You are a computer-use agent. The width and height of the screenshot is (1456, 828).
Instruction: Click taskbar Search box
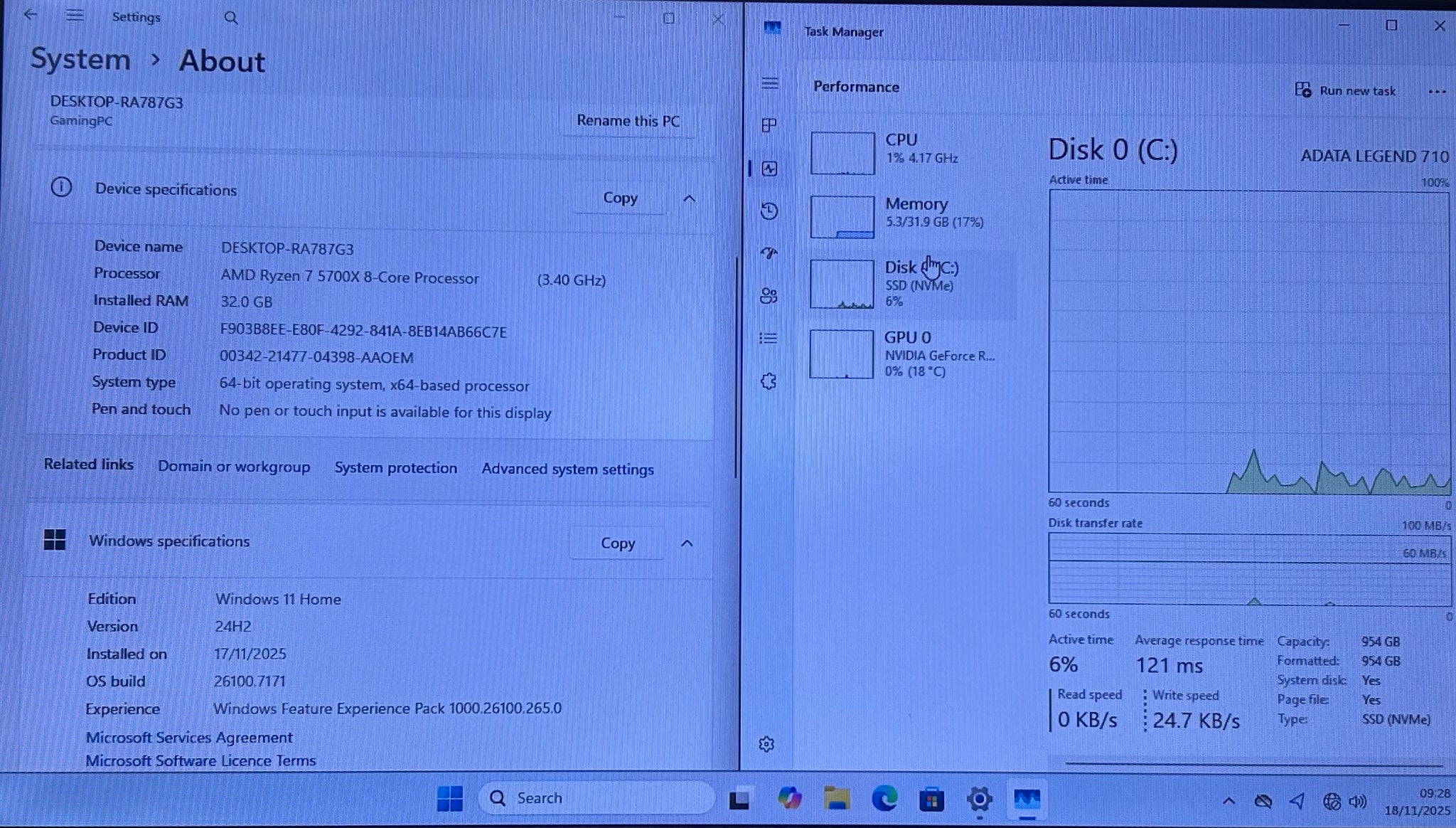pos(596,798)
